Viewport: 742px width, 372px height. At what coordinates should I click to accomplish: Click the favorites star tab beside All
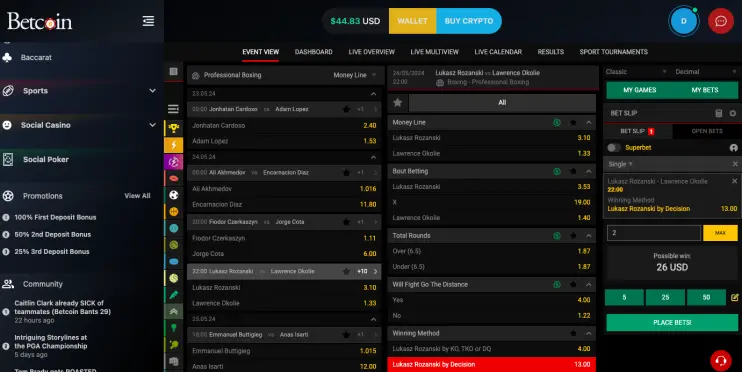tap(398, 102)
